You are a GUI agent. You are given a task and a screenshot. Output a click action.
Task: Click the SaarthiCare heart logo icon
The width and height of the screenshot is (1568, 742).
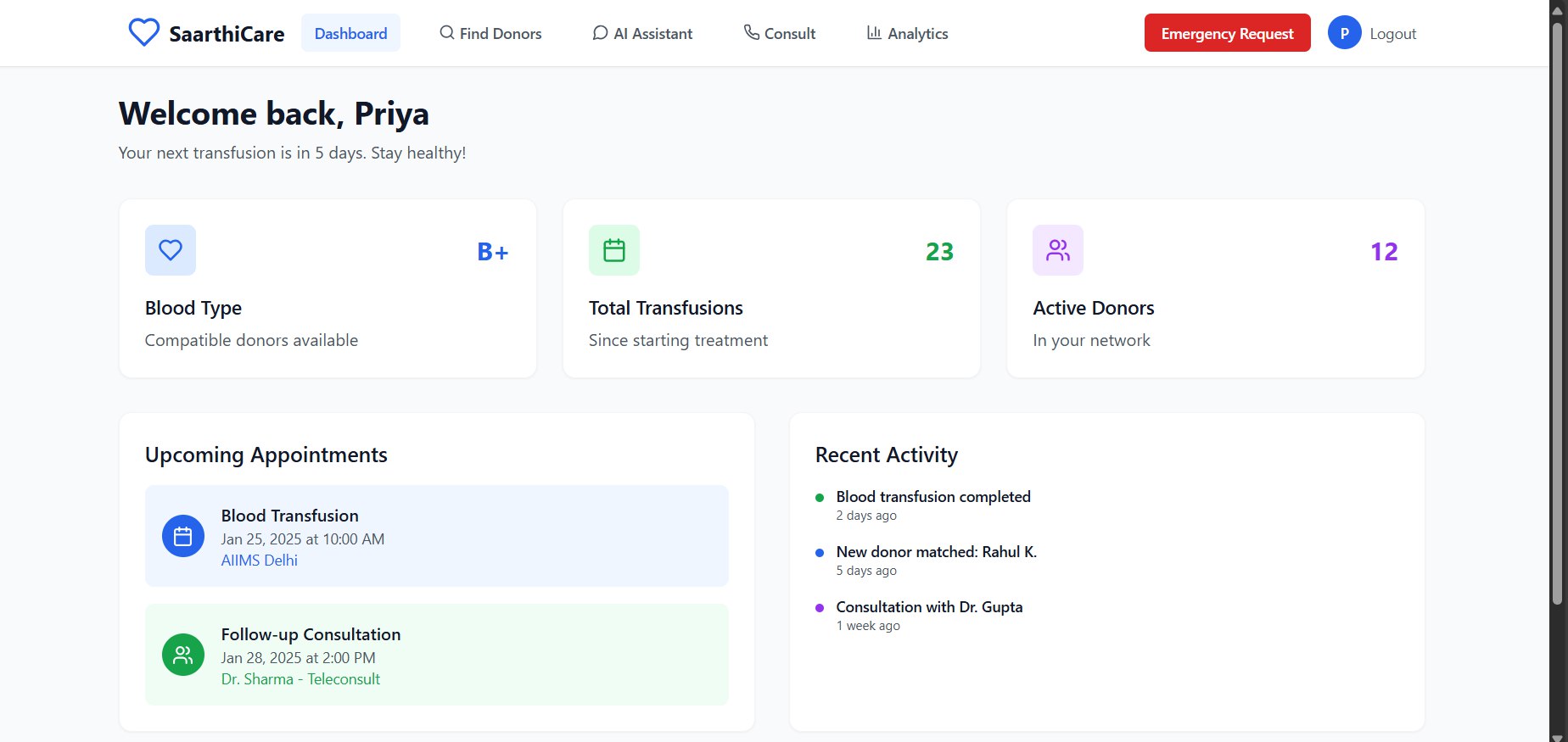pyautogui.click(x=143, y=33)
